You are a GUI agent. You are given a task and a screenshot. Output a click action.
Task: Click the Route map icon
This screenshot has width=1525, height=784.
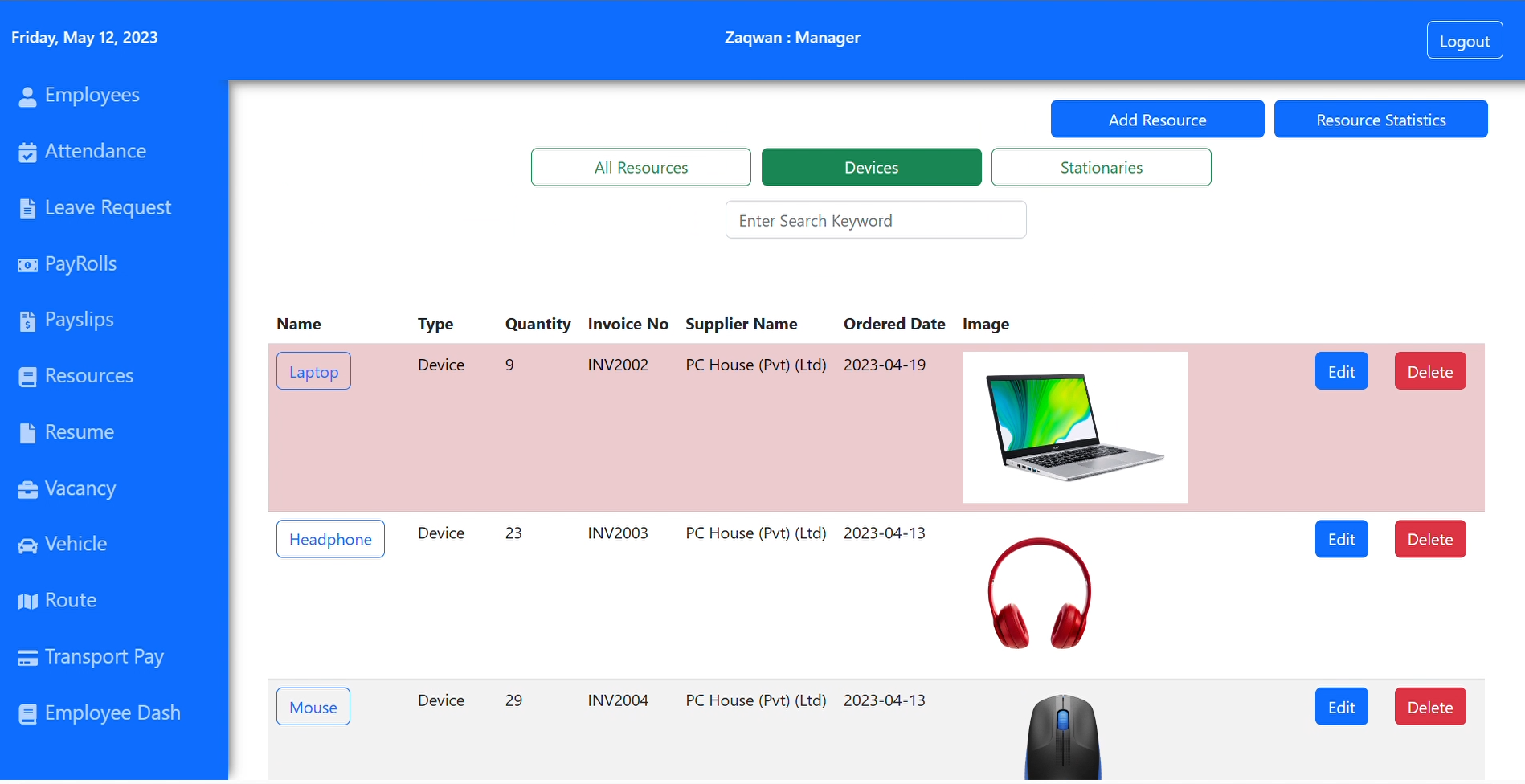(27, 602)
